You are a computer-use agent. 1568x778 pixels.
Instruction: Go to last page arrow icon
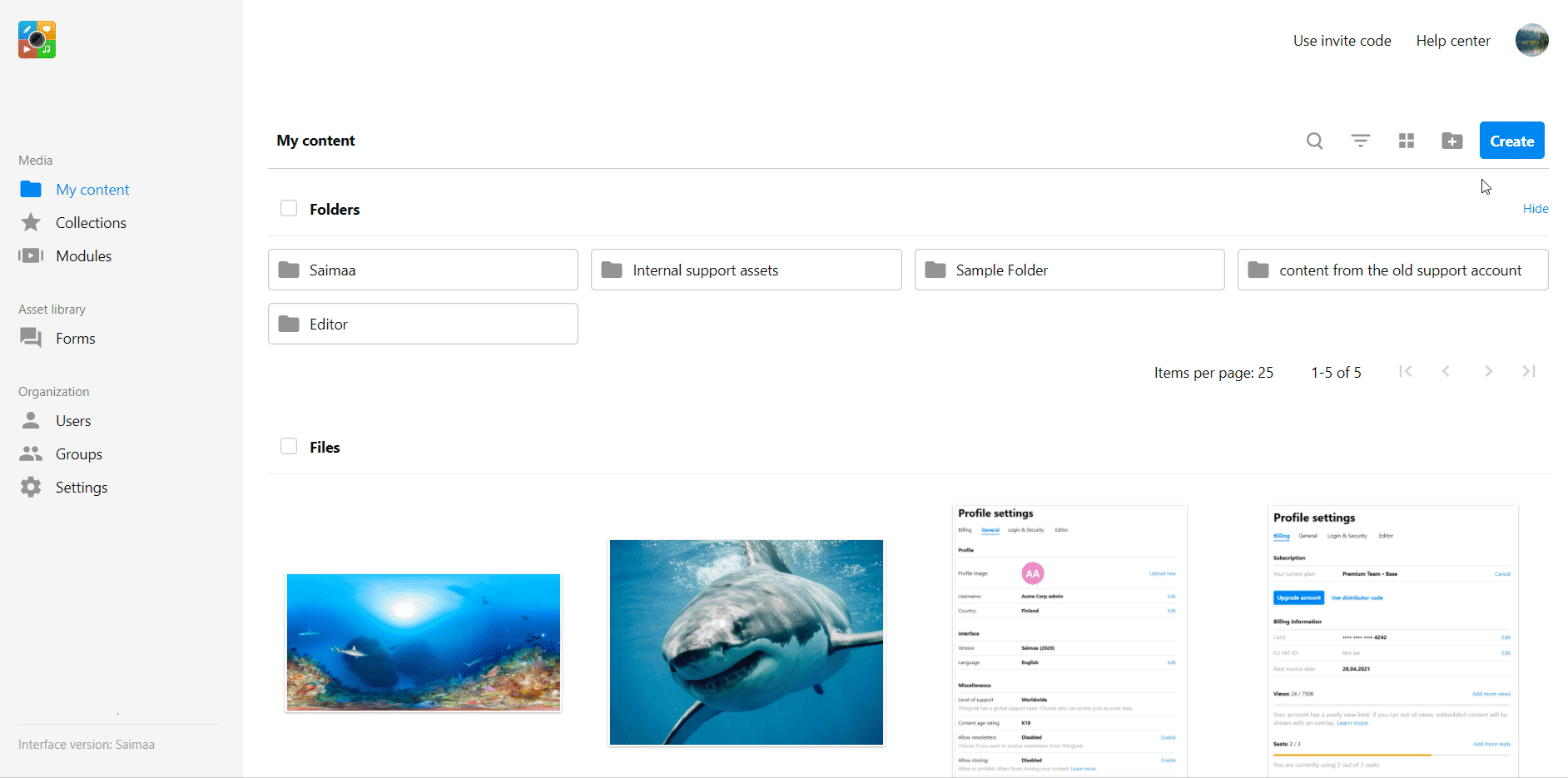(x=1529, y=371)
